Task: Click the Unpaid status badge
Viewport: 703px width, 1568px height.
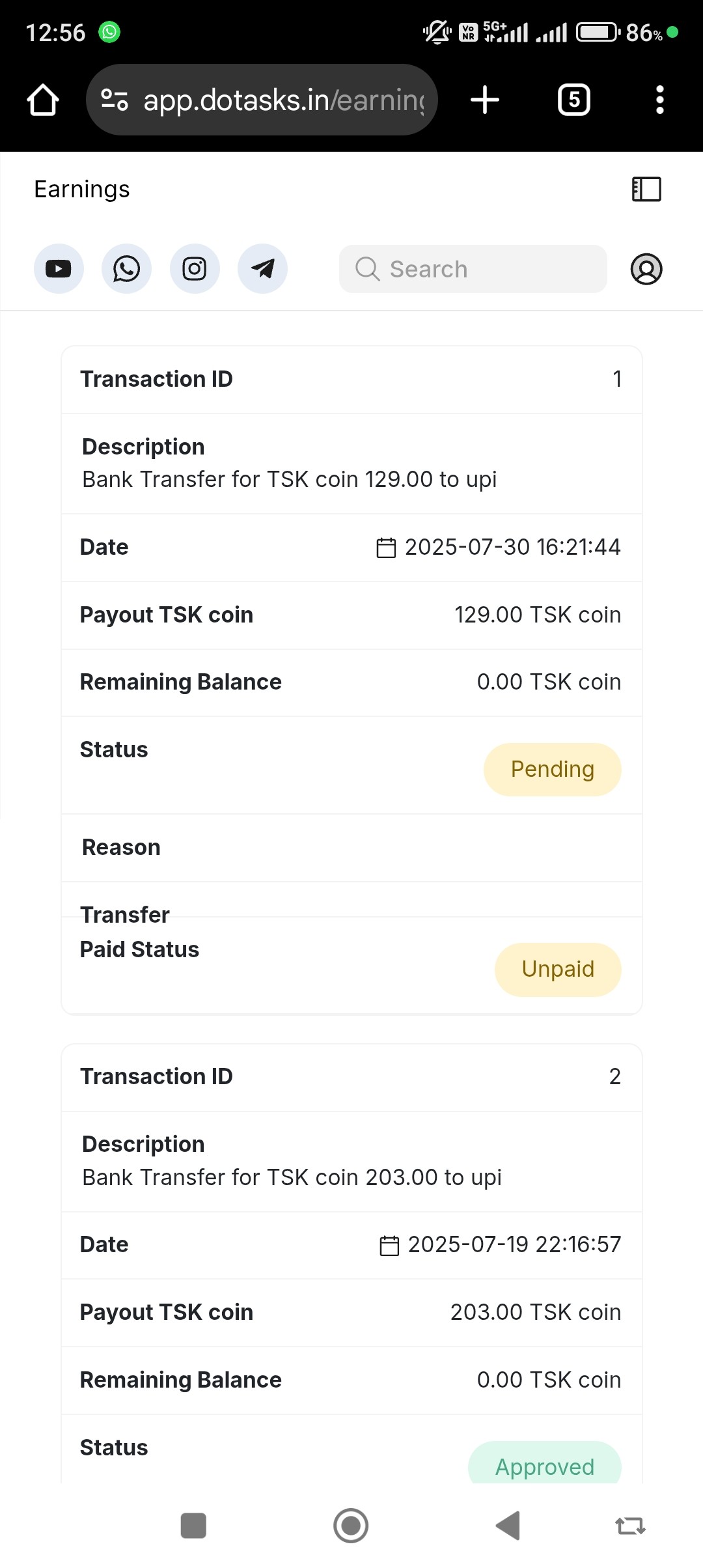Action: click(x=558, y=969)
